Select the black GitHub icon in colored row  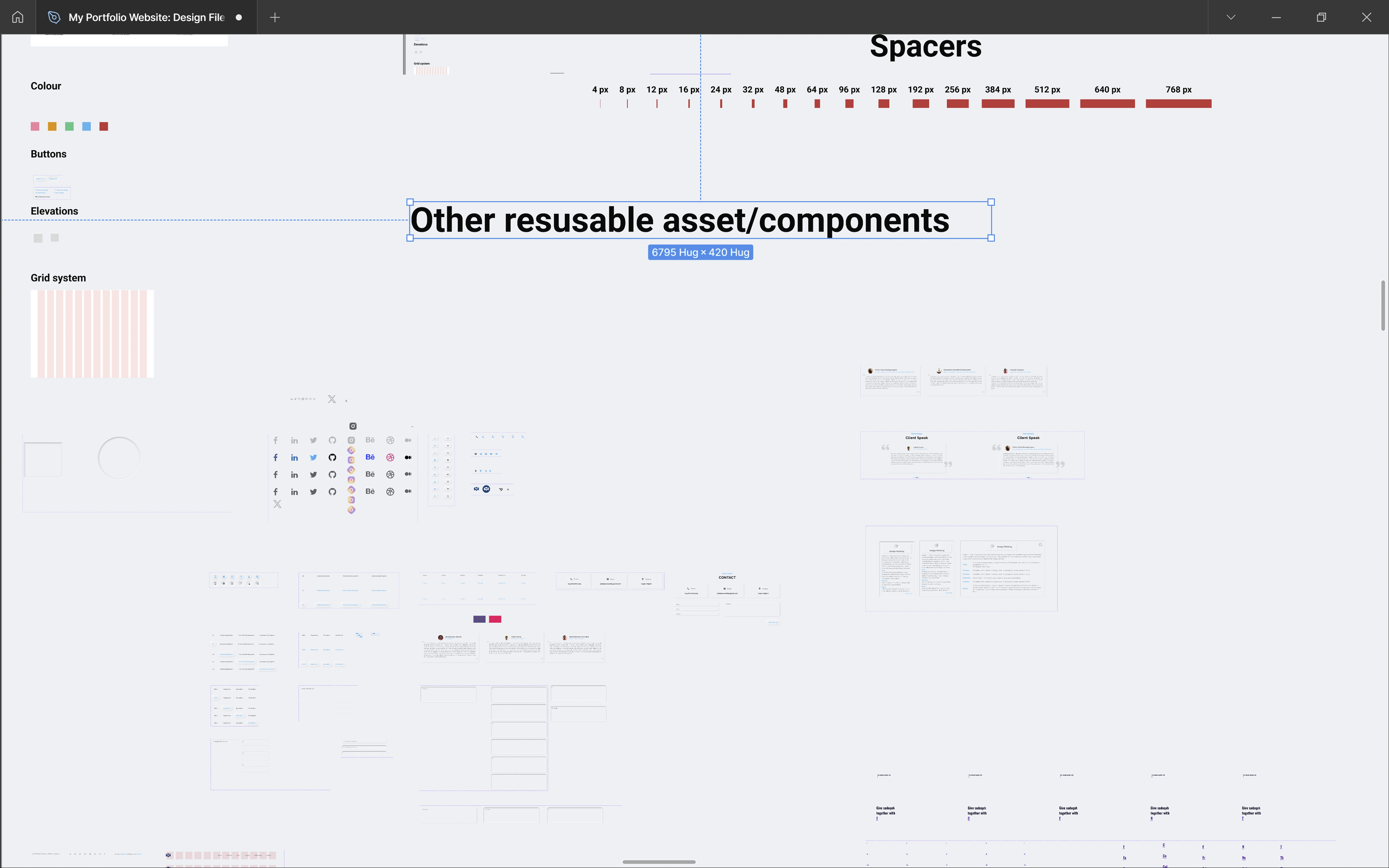332,458
